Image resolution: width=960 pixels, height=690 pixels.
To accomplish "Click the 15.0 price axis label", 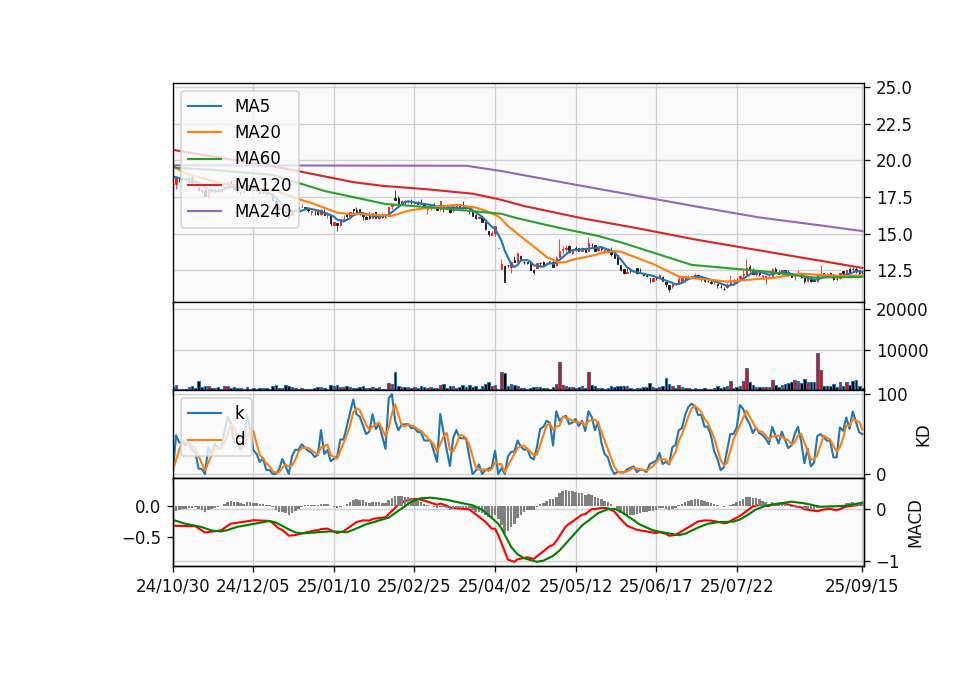I will click(894, 234).
